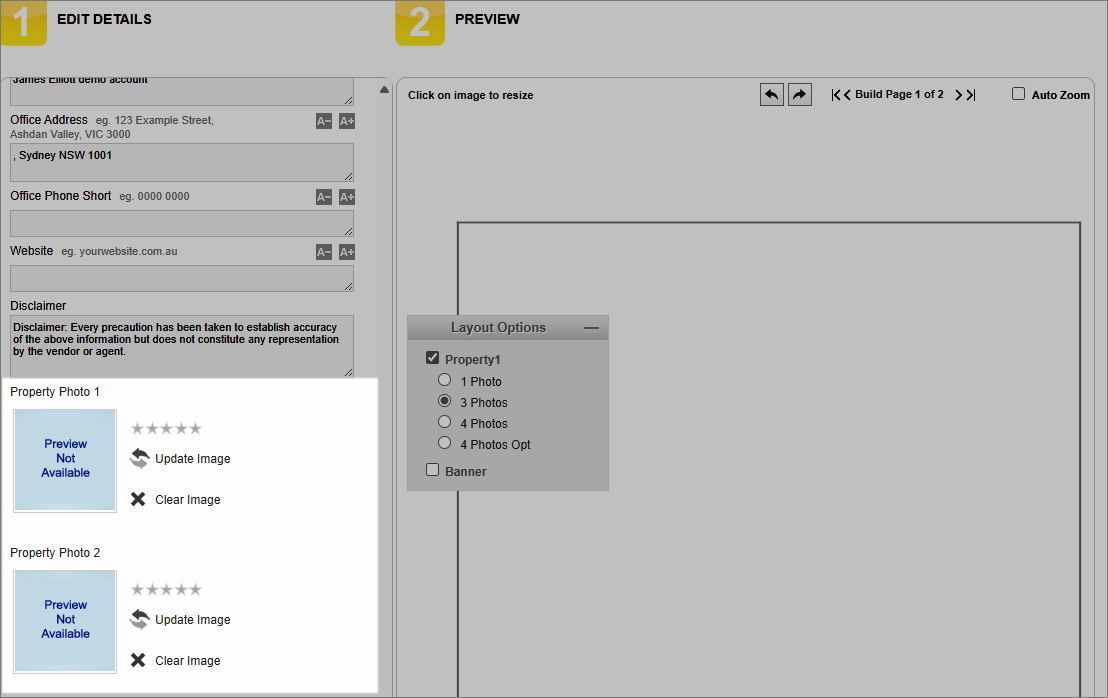
Task: Click the undo arrow in preview toolbar
Action: click(x=772, y=95)
